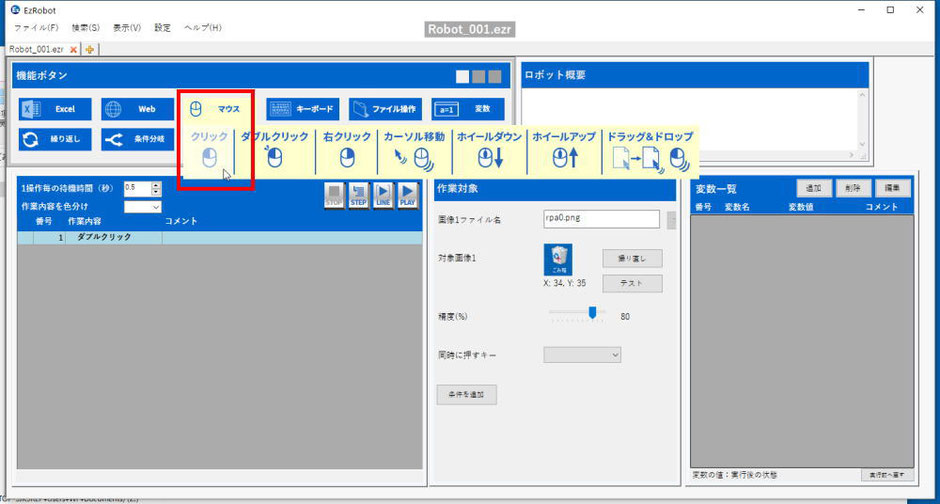
Task: Adjust the wait time stepper arrows
Action: (156, 189)
